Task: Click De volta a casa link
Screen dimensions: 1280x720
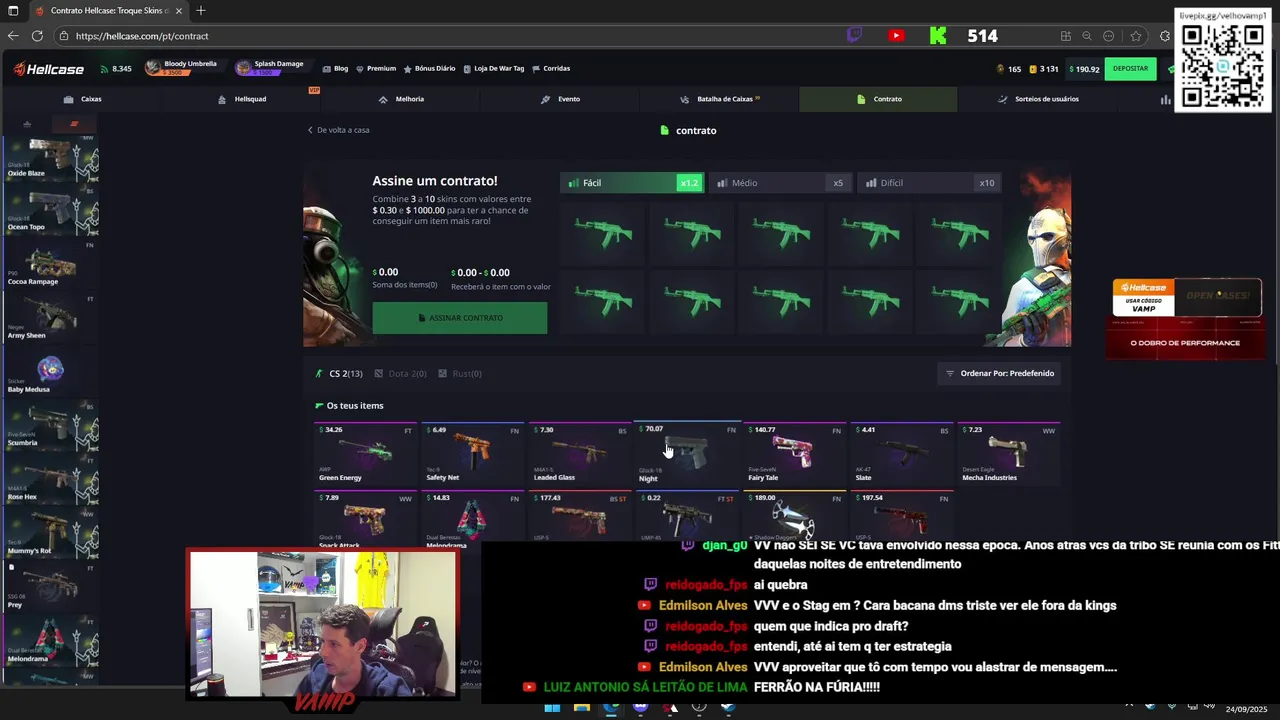Action: 338,130
